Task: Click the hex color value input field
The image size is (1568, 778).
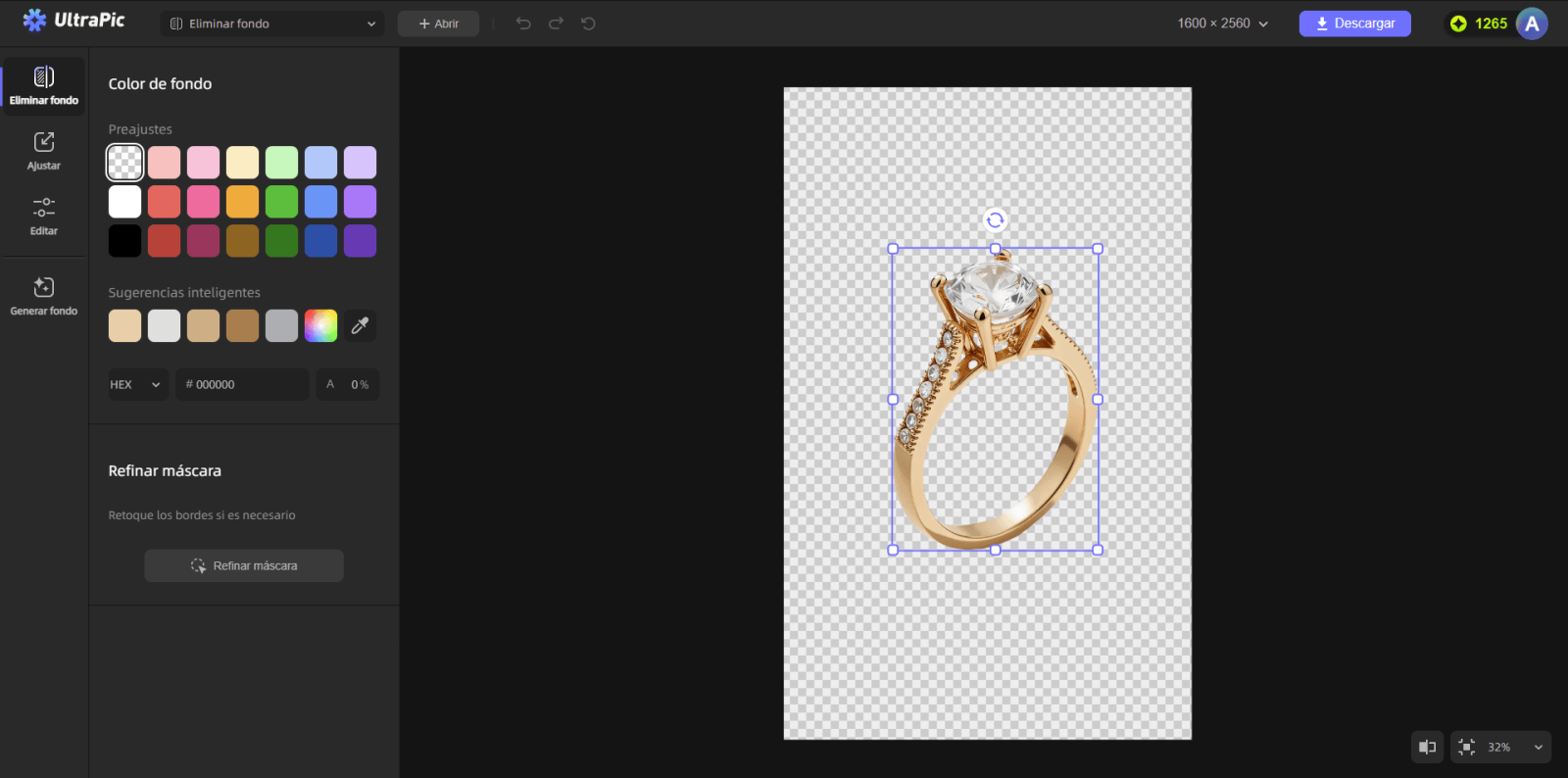Action: coord(243,384)
